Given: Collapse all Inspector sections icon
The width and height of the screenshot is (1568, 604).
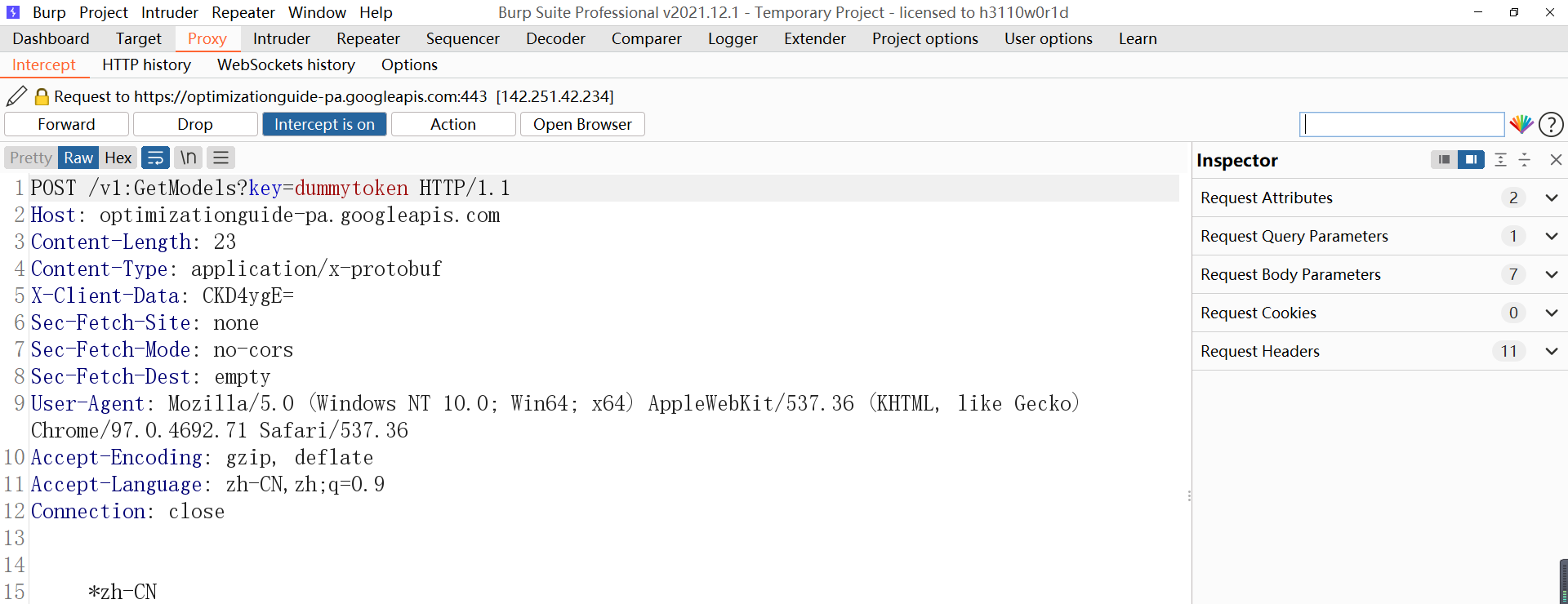Looking at the screenshot, I should (x=1524, y=160).
